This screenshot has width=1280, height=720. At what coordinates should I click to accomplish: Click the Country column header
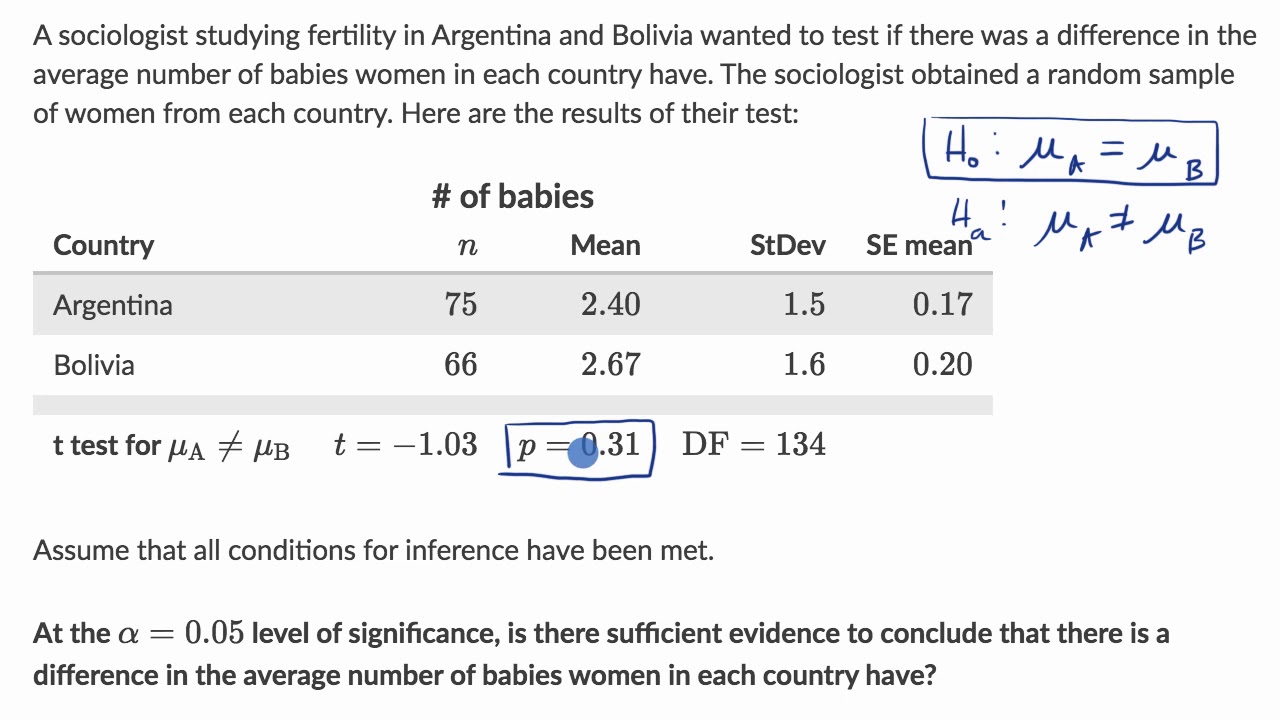[103, 245]
